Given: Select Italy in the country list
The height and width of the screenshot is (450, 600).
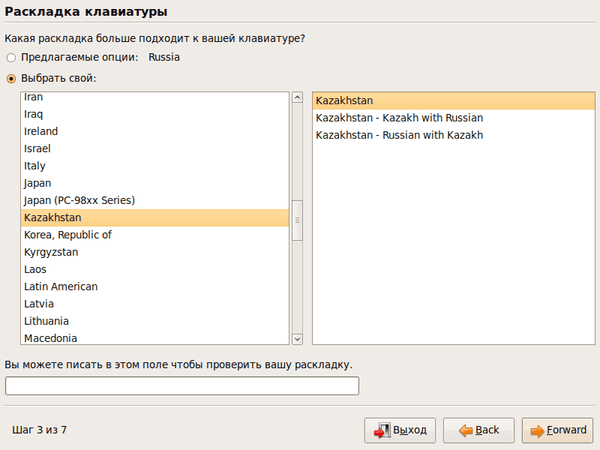Looking at the screenshot, I should pos(155,166).
